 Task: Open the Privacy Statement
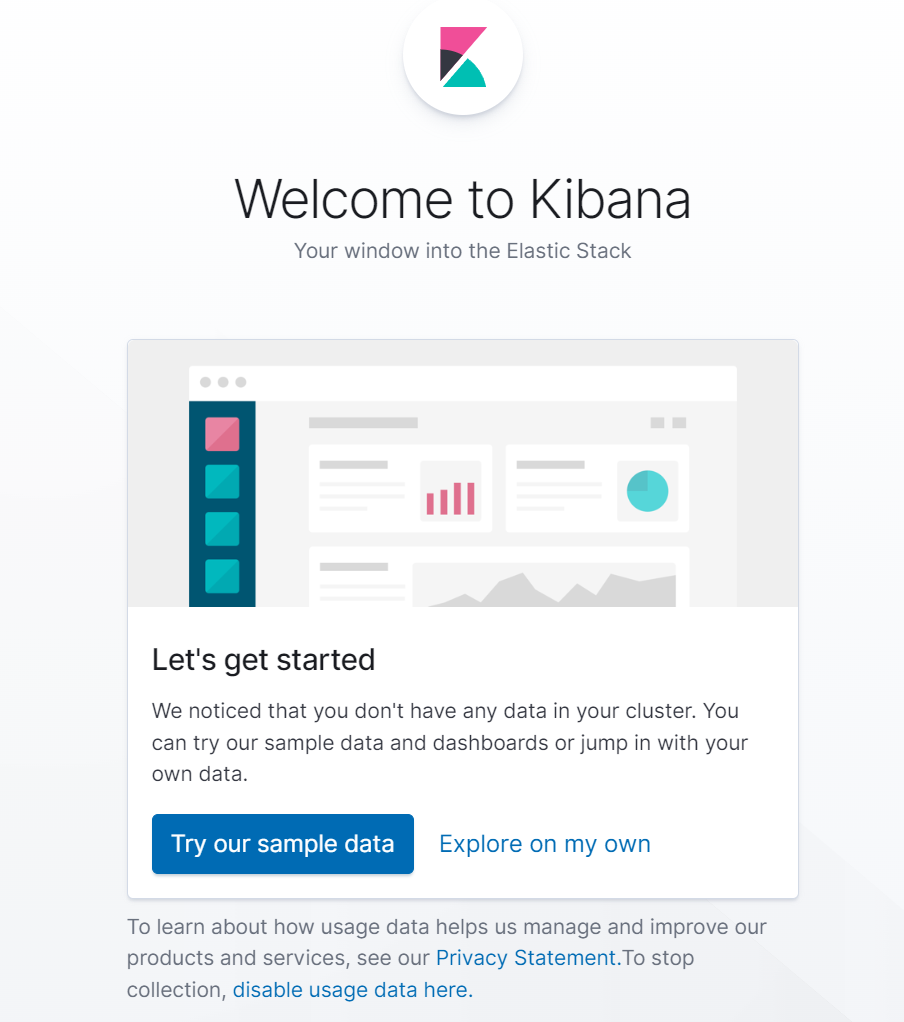(x=525, y=957)
